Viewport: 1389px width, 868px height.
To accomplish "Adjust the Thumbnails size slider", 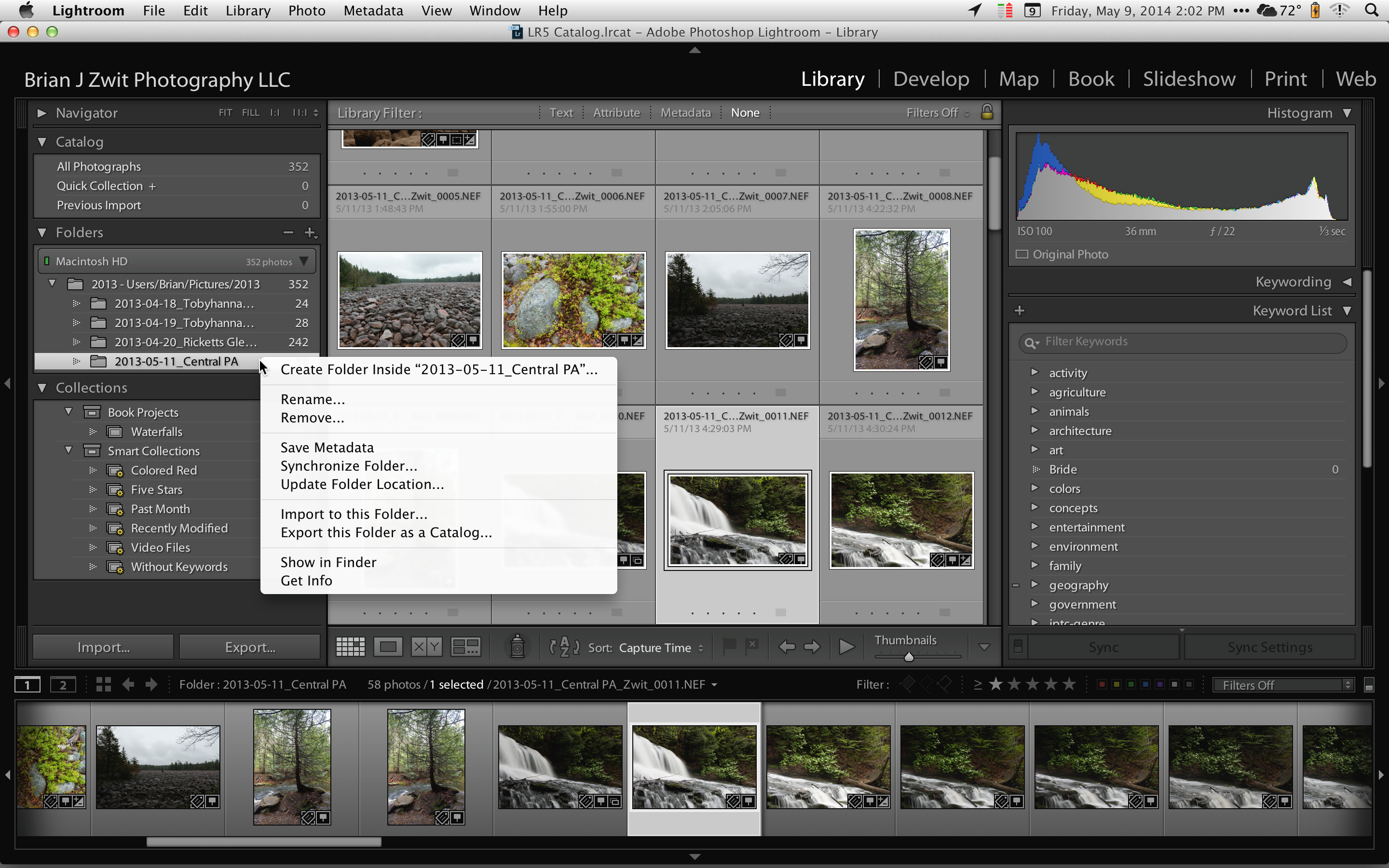I will pyautogui.click(x=909, y=657).
